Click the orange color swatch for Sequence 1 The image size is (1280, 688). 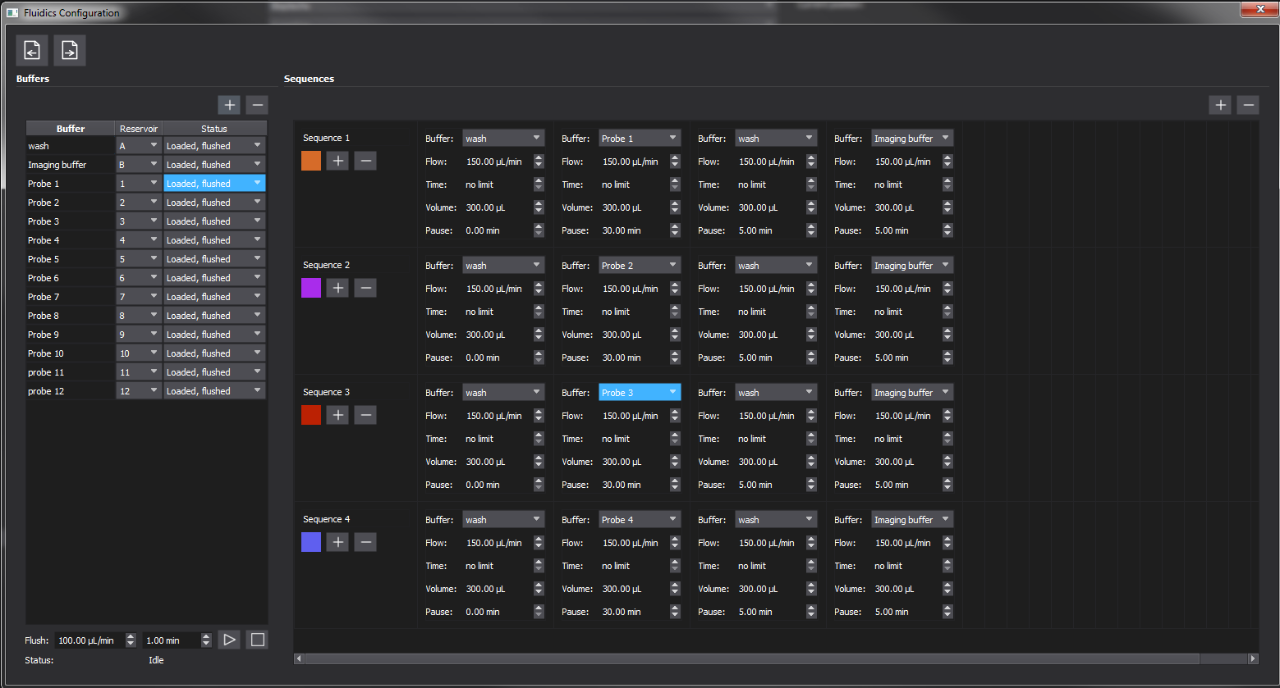(310, 160)
